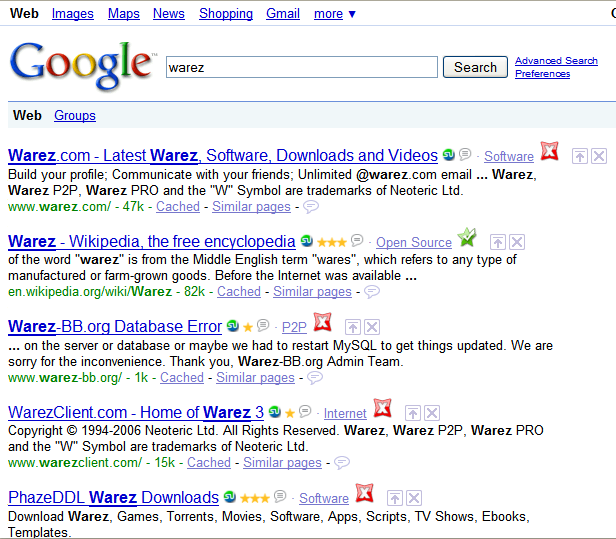Remove PhazeDDL result with X box

tap(414, 498)
